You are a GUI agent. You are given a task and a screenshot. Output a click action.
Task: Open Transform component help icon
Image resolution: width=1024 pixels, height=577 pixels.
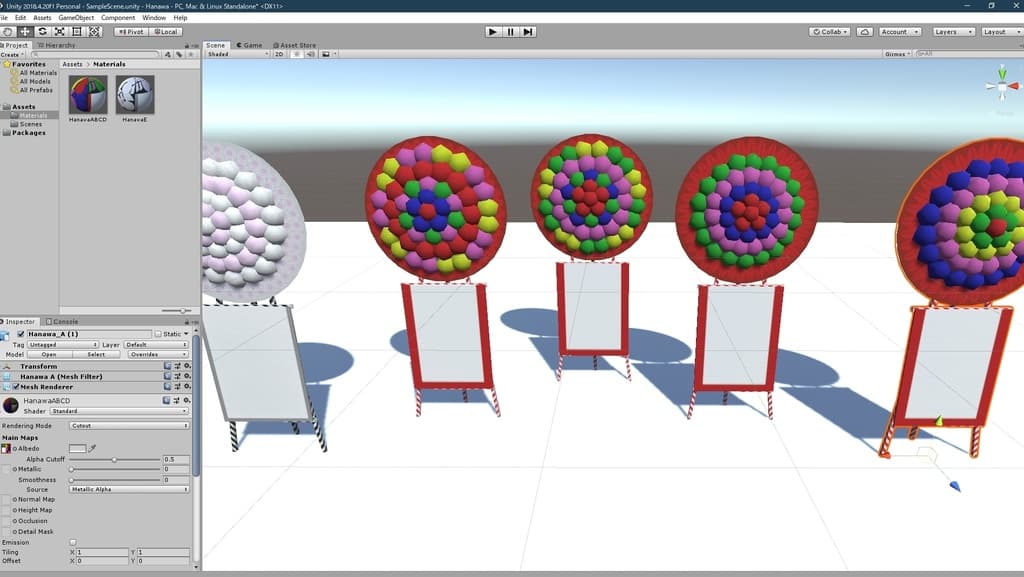(x=167, y=366)
